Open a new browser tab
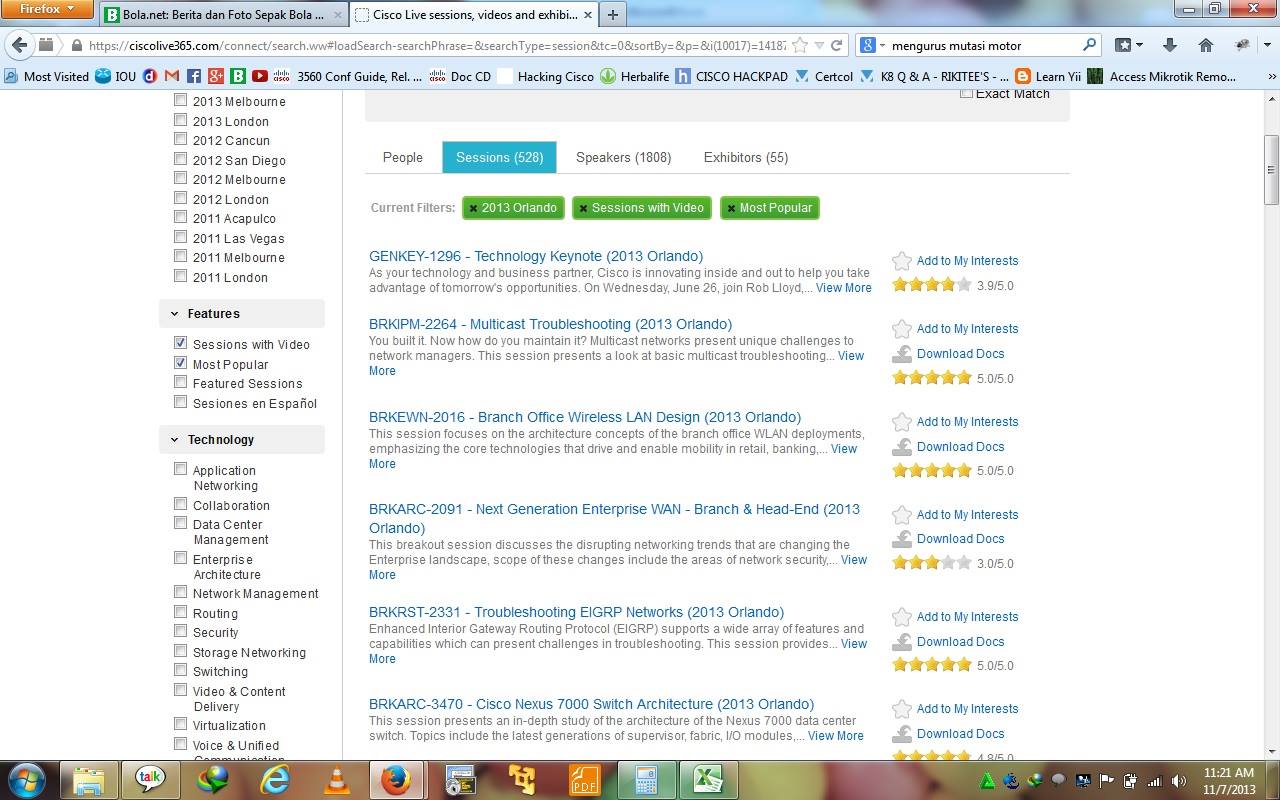1280x800 pixels. click(x=612, y=14)
